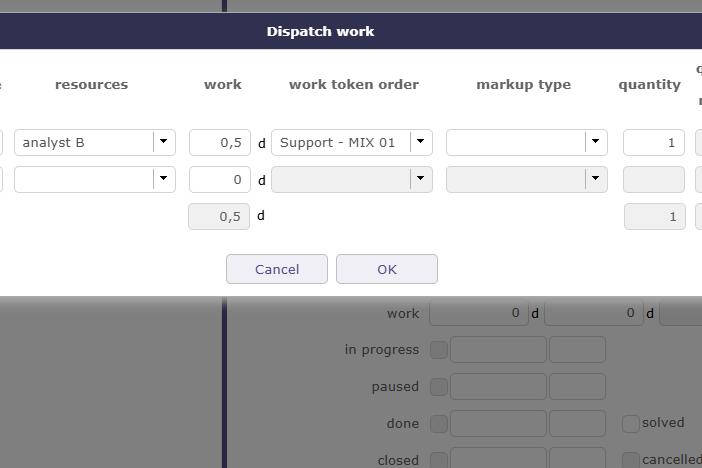
Task: Click the second-row work field showing 0
Action: pos(219,179)
